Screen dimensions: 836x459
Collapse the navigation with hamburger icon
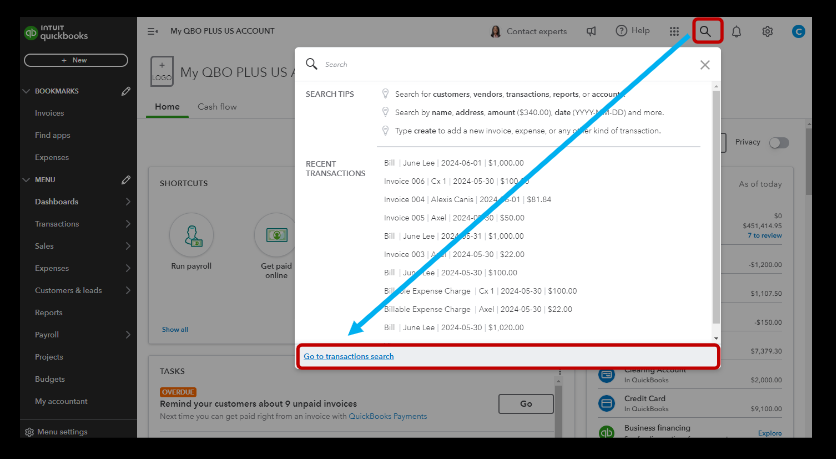(152, 31)
